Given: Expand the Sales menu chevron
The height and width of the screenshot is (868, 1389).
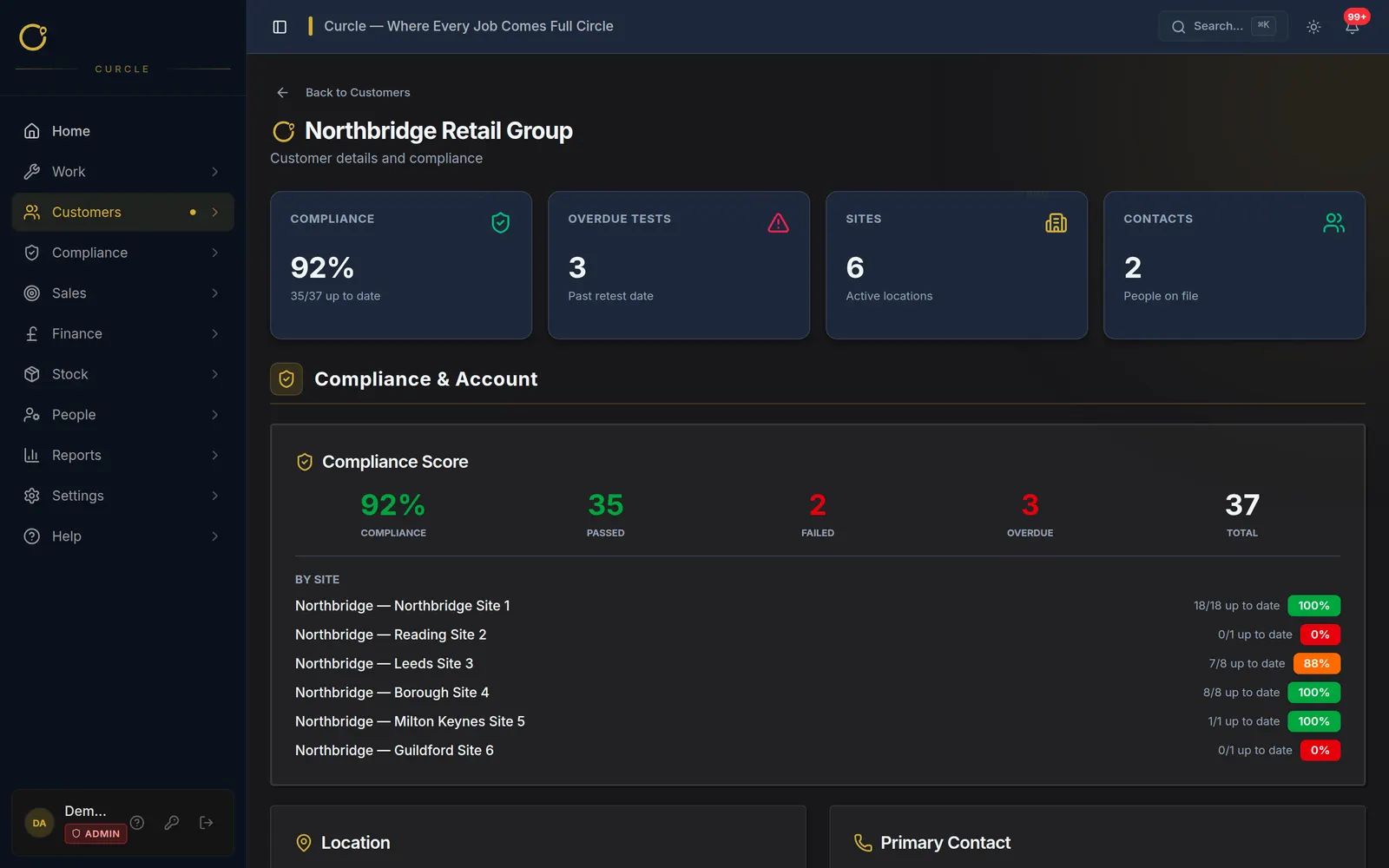Looking at the screenshot, I should click(x=215, y=293).
